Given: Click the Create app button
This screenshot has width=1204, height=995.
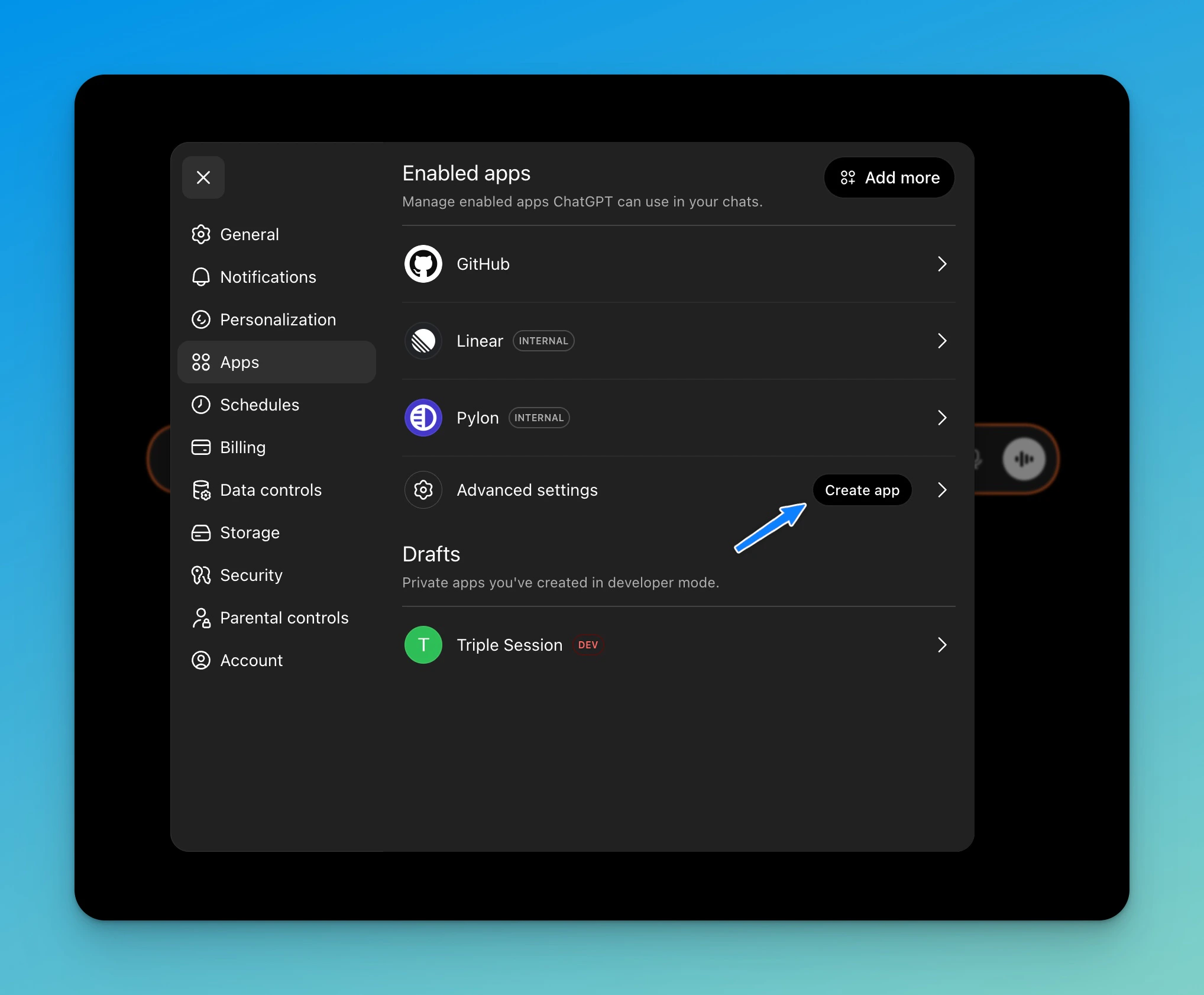Looking at the screenshot, I should [x=862, y=490].
